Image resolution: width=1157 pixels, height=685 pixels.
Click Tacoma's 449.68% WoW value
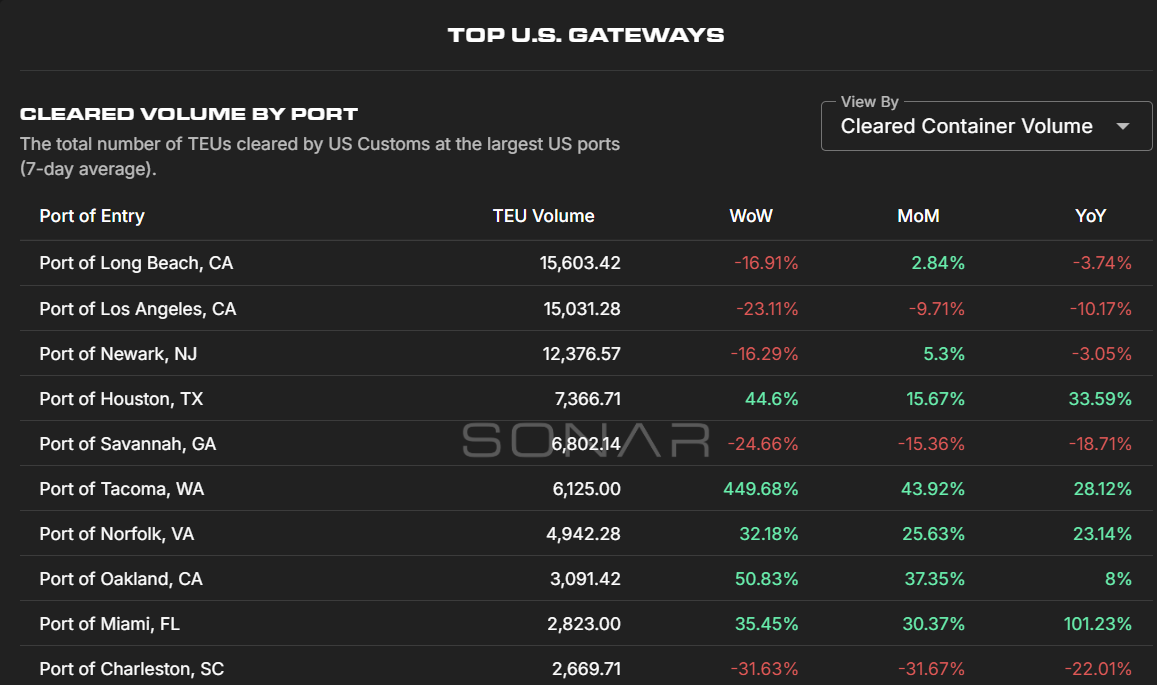(761, 489)
